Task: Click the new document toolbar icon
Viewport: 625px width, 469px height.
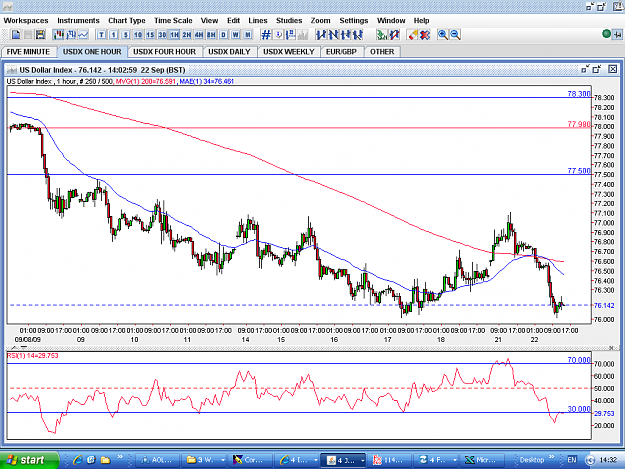Action: click(x=16, y=35)
